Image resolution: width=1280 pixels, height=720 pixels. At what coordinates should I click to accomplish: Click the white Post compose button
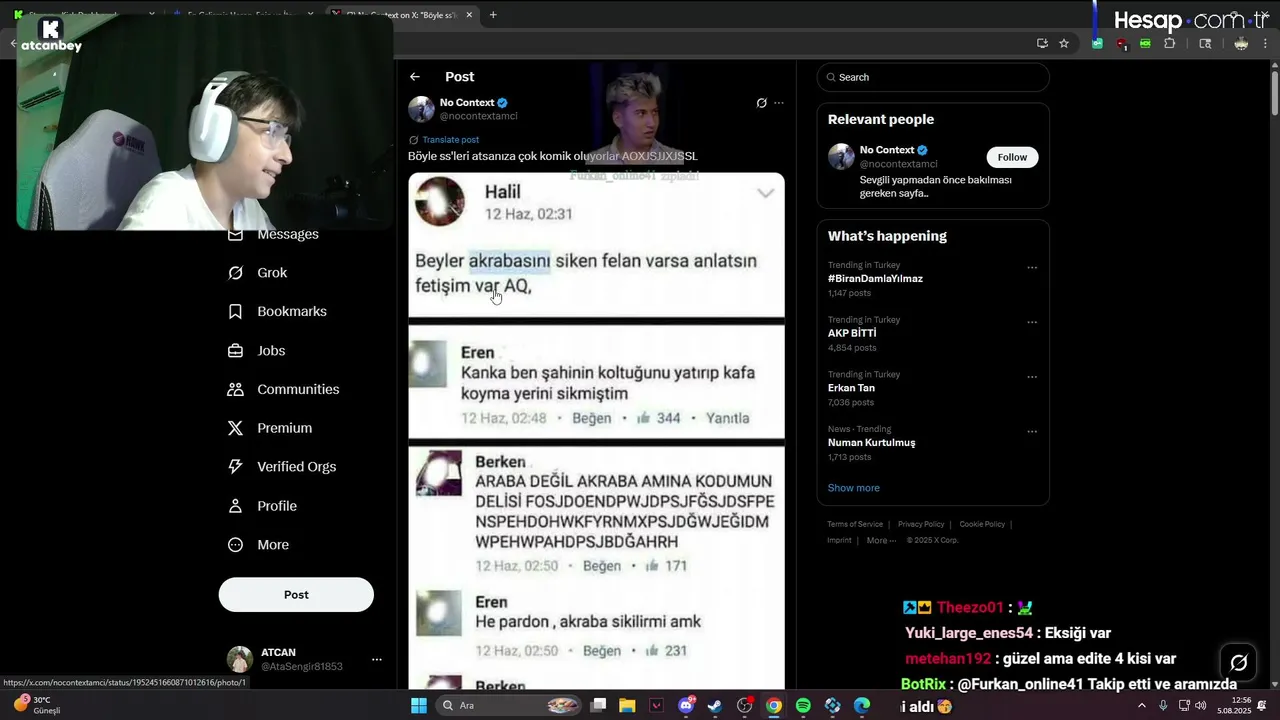[x=296, y=594]
